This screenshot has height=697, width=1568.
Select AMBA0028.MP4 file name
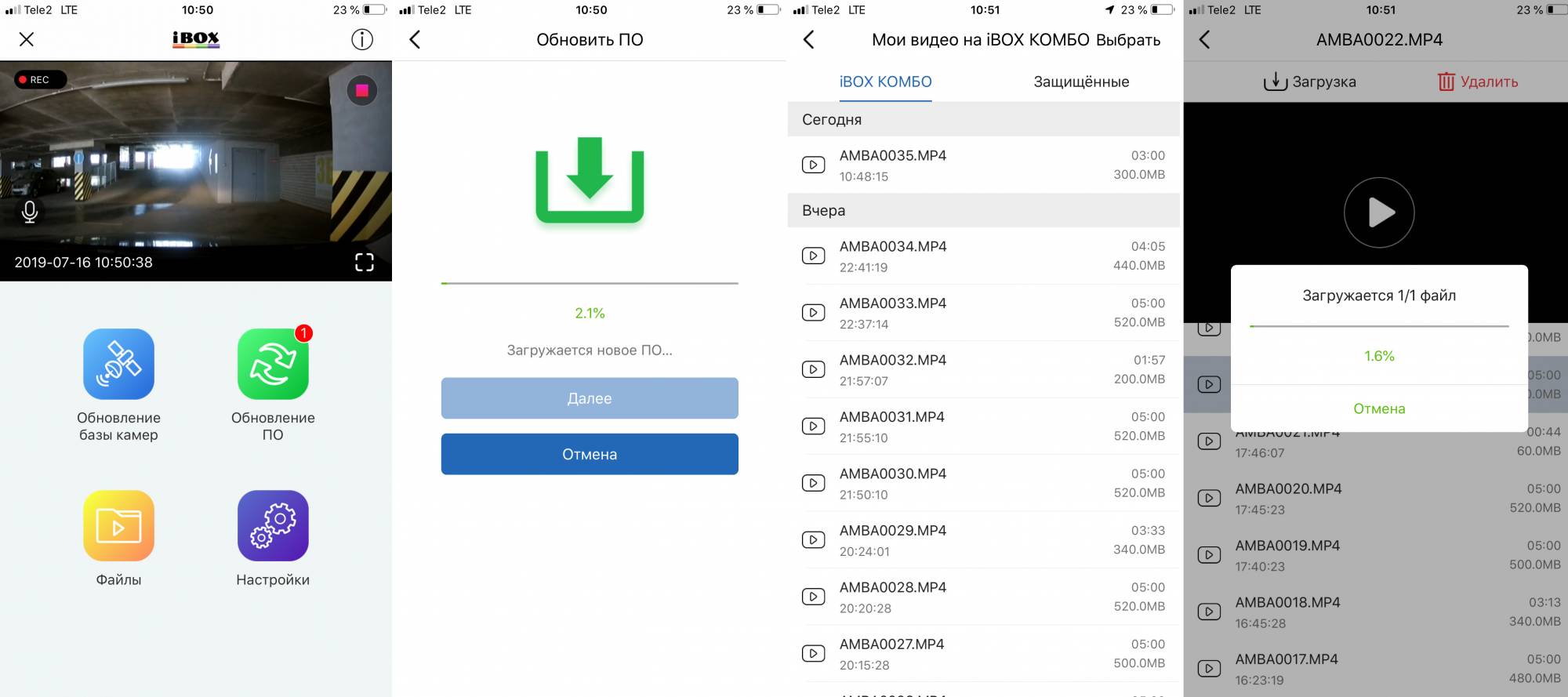pos(893,587)
